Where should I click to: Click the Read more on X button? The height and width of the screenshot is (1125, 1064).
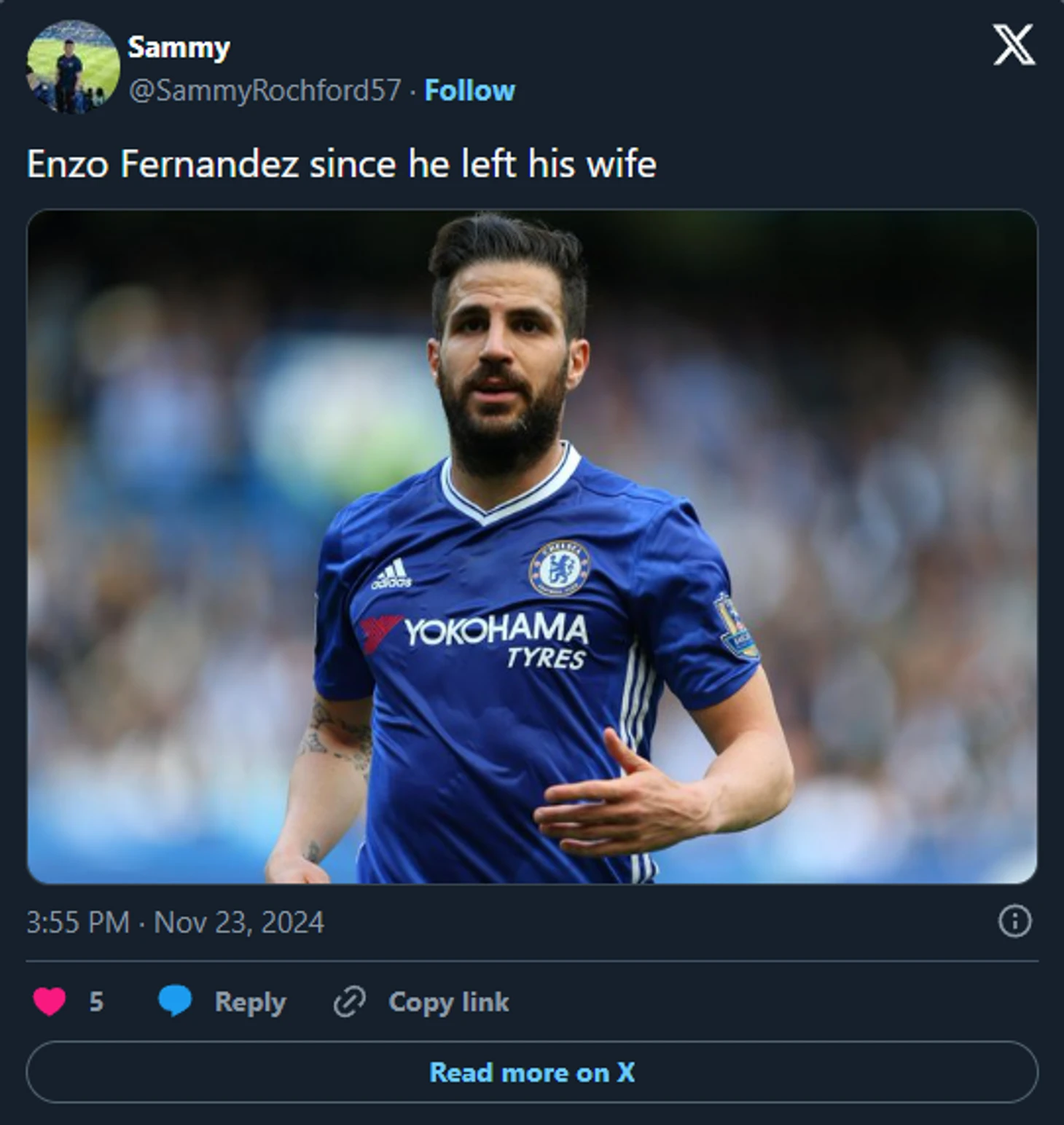(532, 1072)
